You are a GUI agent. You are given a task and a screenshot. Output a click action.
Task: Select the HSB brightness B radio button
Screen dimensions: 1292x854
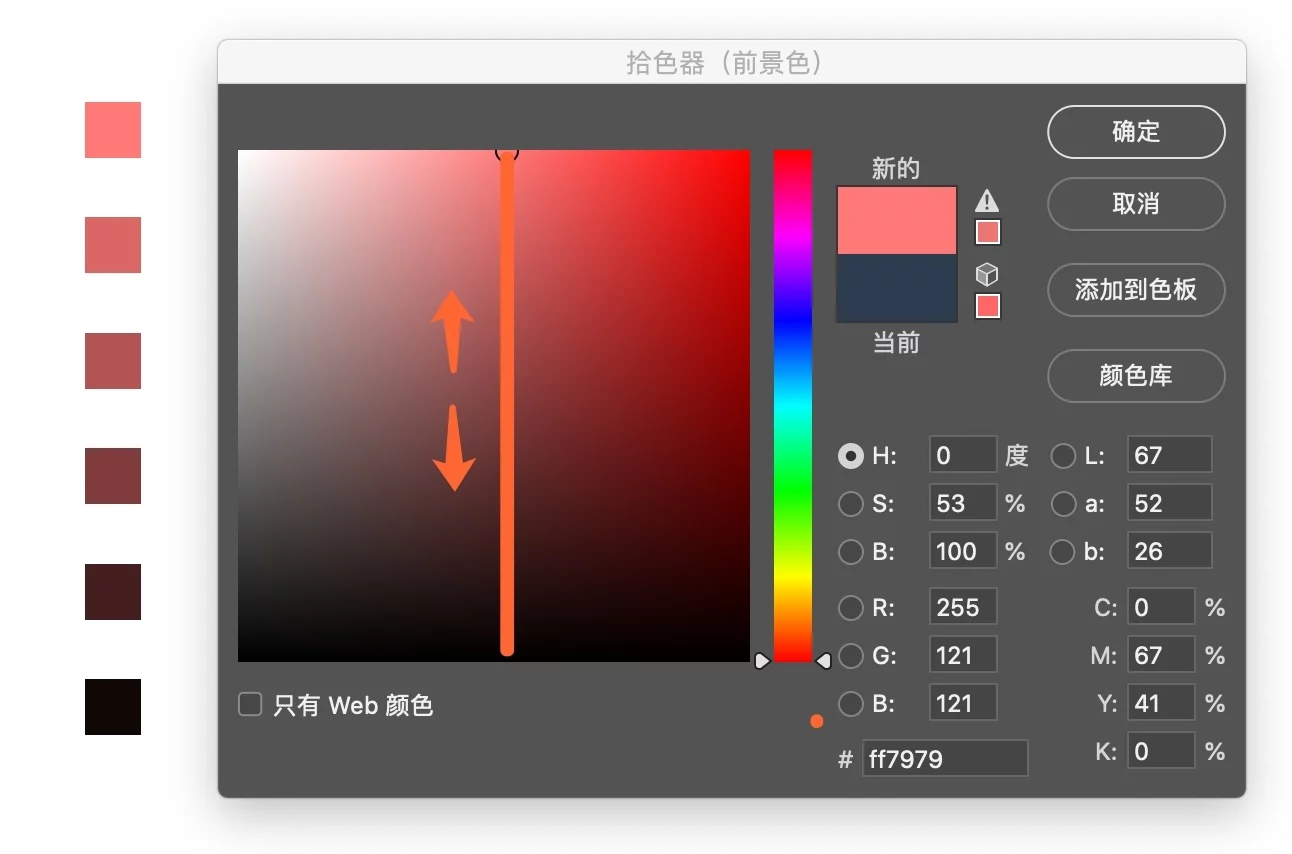click(x=850, y=552)
